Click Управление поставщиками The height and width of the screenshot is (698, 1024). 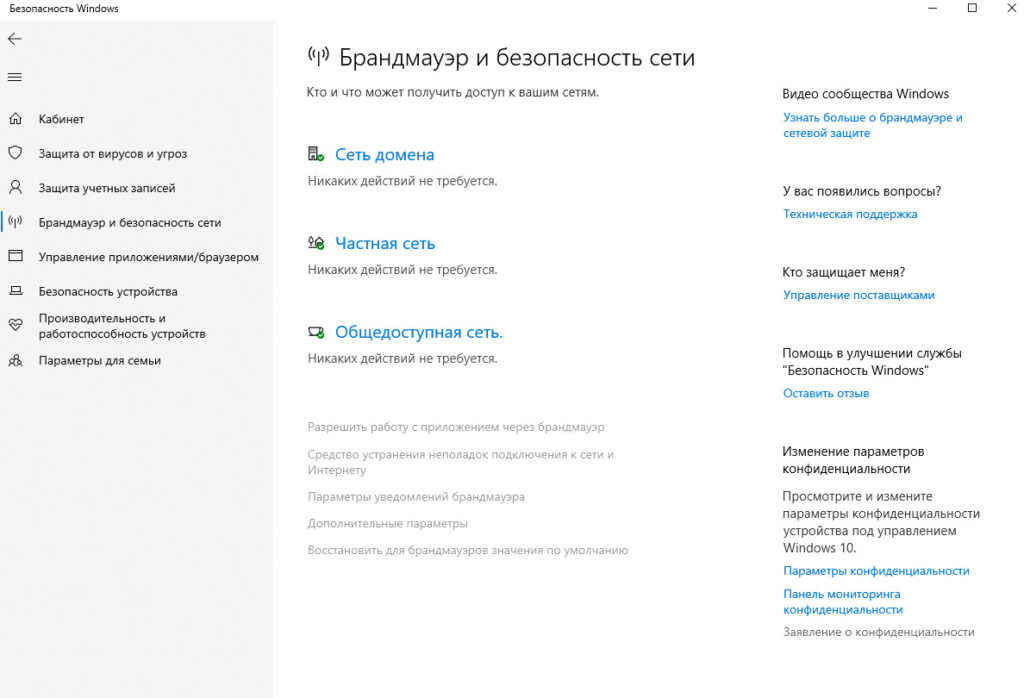tap(859, 294)
